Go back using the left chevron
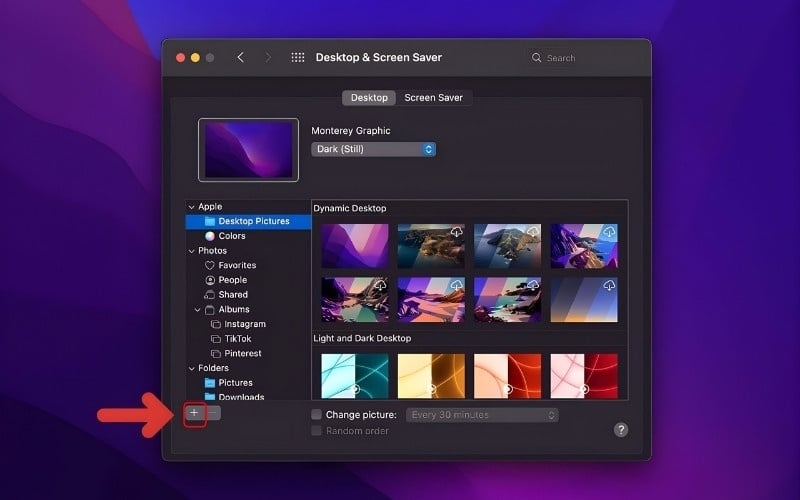800x500 pixels. [x=240, y=58]
